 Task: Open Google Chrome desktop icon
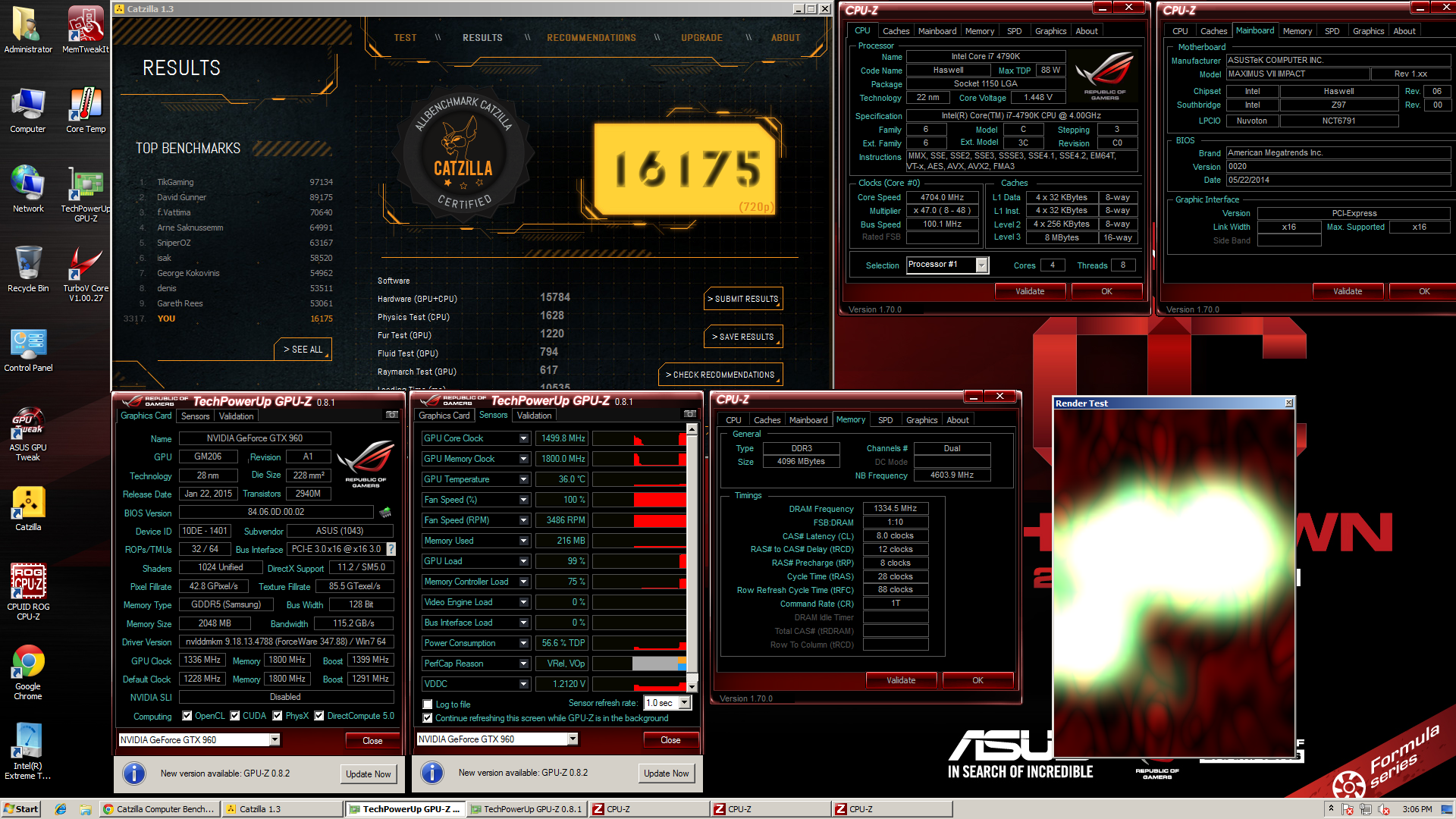[x=28, y=673]
